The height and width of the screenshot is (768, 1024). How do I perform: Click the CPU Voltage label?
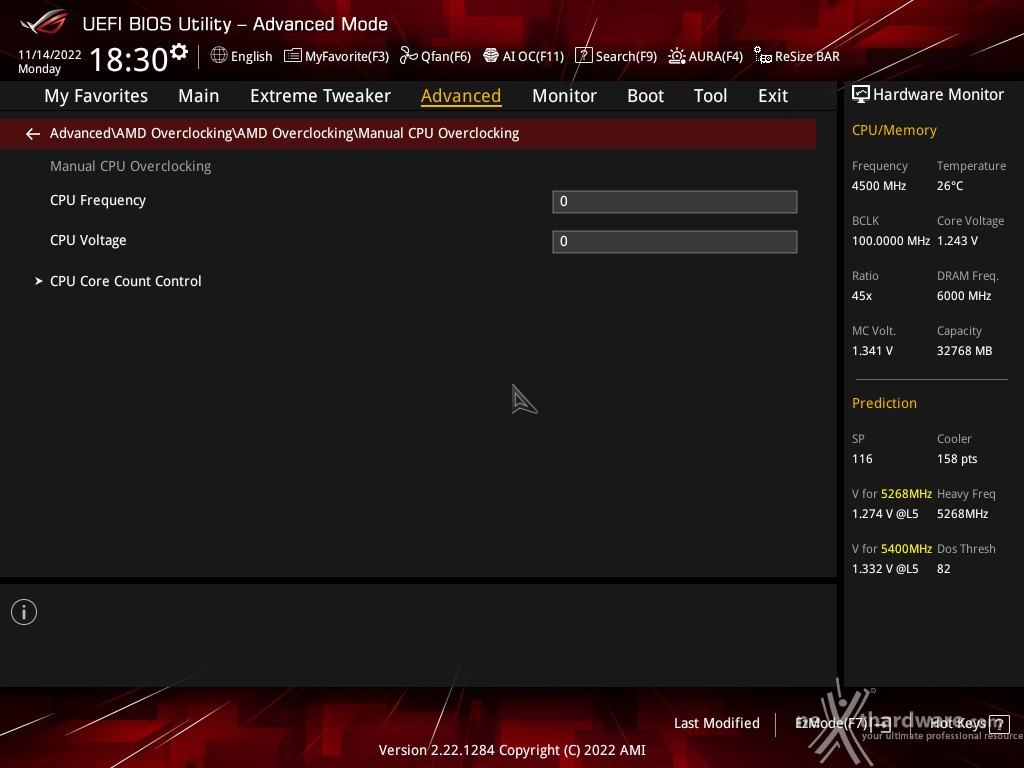pyautogui.click(x=88, y=240)
